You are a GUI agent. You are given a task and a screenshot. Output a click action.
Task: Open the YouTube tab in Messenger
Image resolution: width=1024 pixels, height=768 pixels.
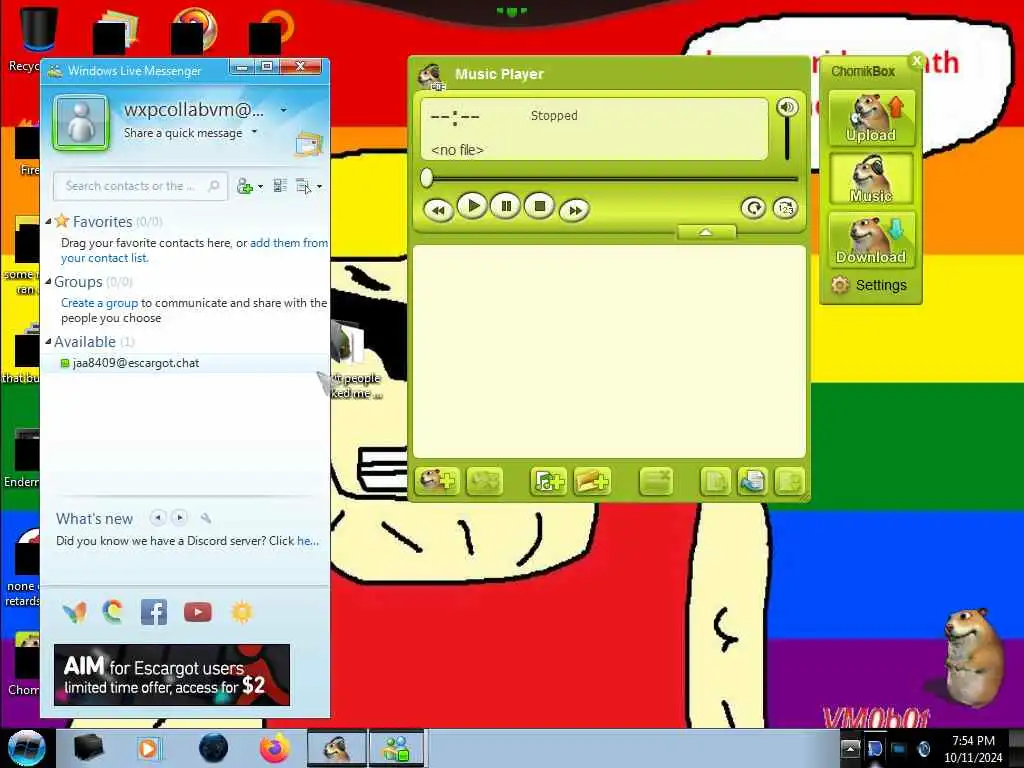(198, 612)
